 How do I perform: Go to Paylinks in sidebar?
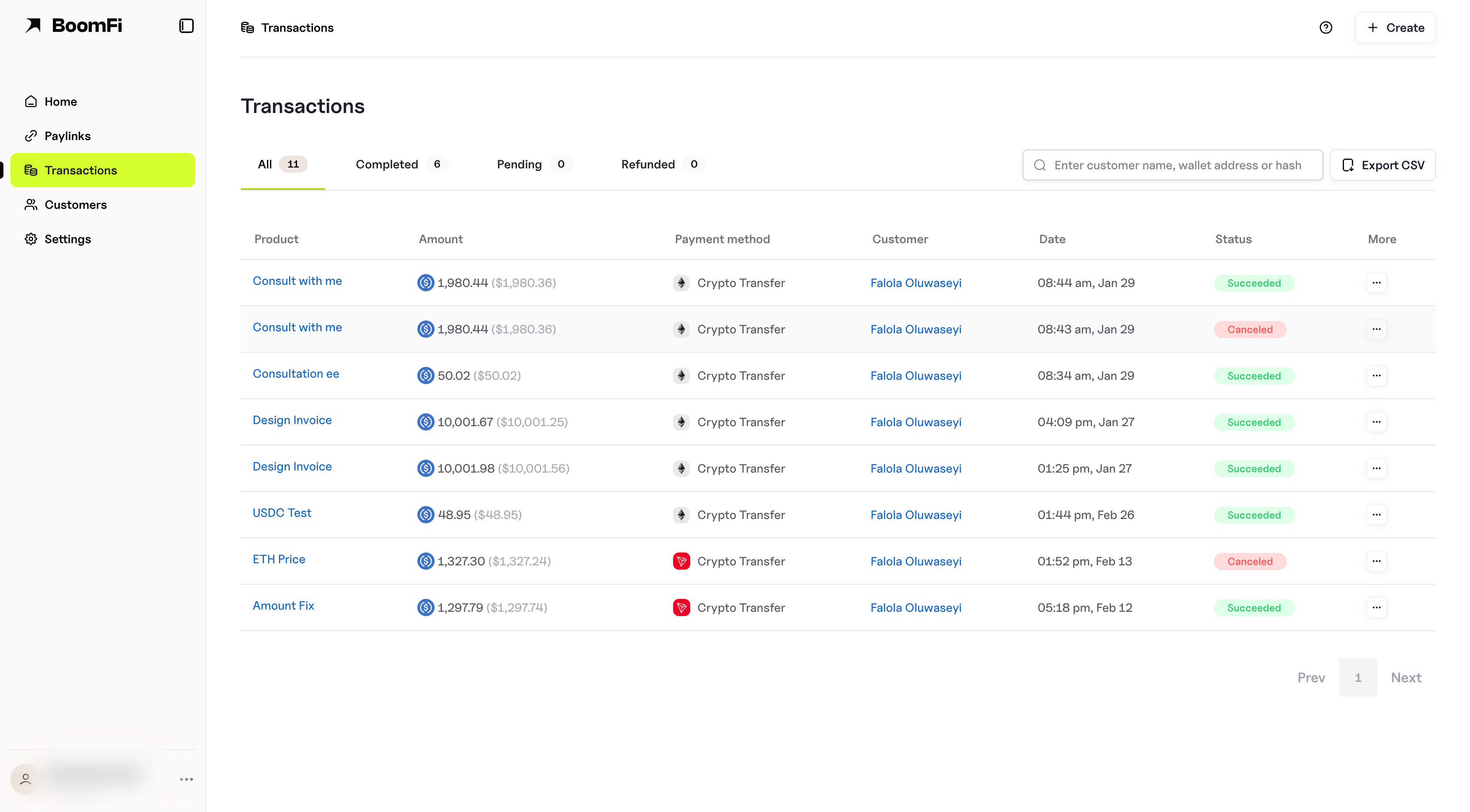click(67, 136)
